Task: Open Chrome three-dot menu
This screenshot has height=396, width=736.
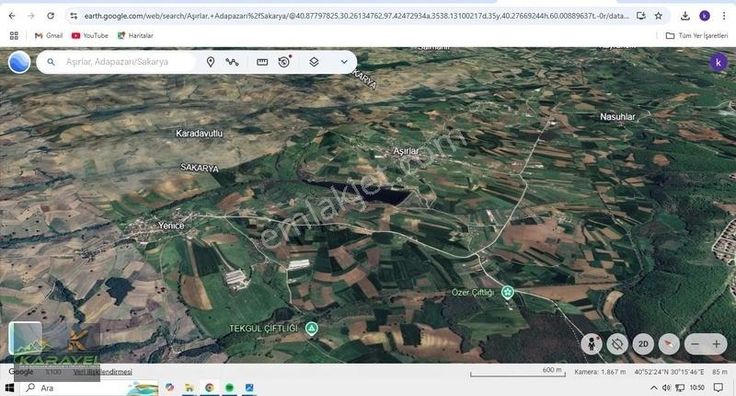Action: click(x=724, y=16)
